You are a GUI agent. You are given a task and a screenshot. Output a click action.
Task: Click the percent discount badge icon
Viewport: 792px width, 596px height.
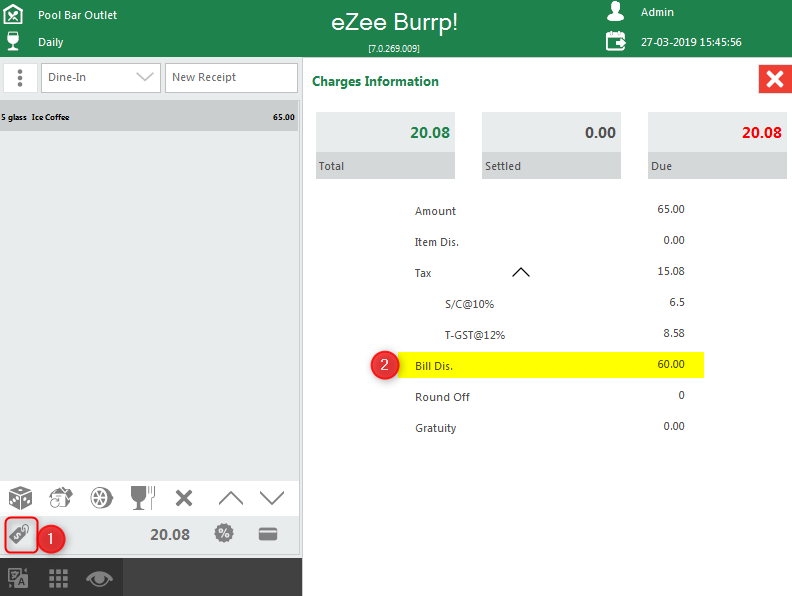[224, 533]
